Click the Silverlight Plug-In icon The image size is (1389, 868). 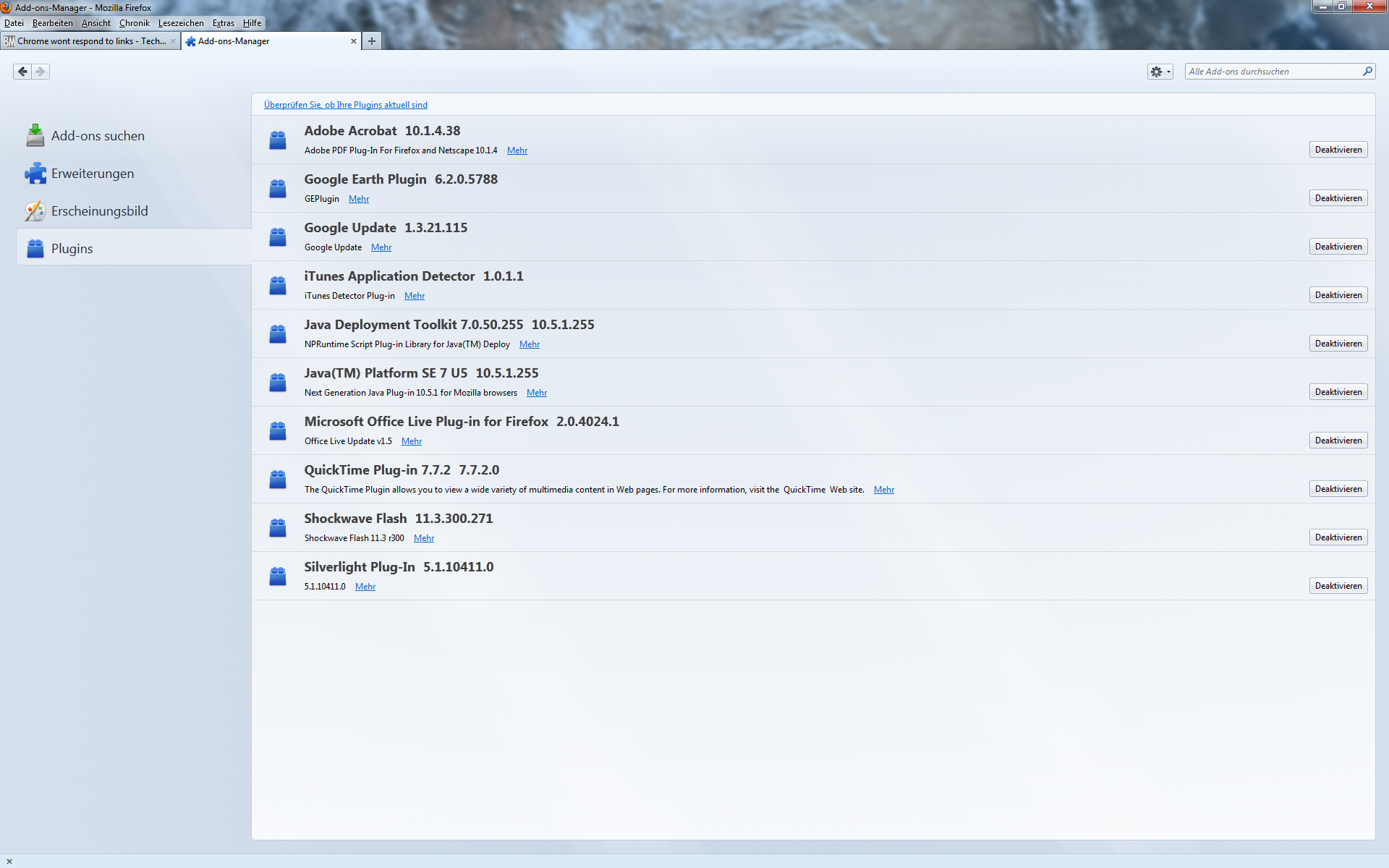tap(278, 576)
